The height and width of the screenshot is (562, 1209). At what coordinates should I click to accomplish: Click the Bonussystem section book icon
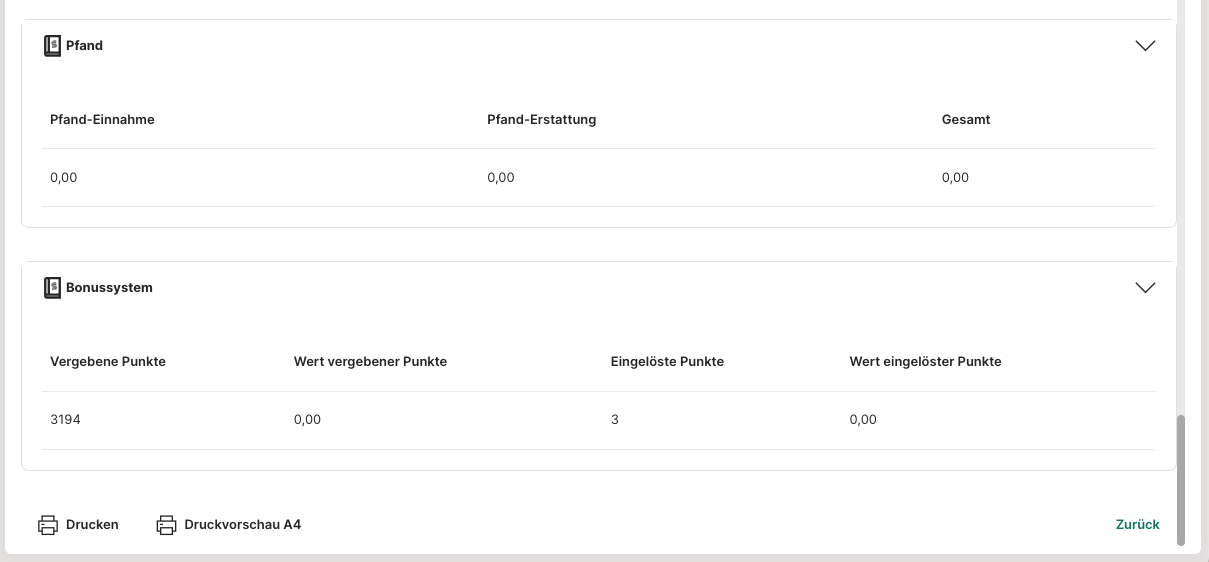[53, 288]
